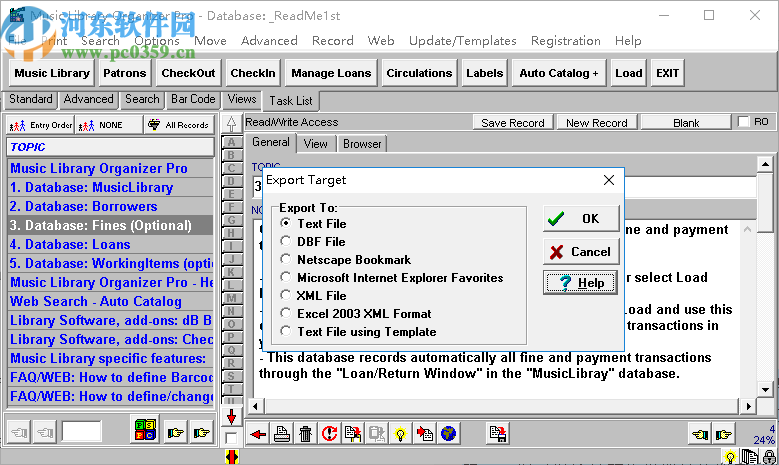Click letter M in alphabet index

point(231,298)
